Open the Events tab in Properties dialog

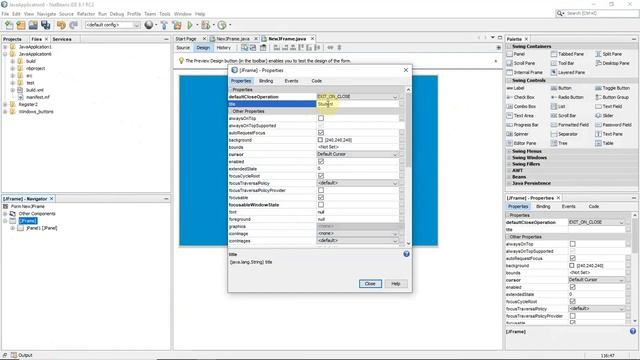tap(291, 81)
